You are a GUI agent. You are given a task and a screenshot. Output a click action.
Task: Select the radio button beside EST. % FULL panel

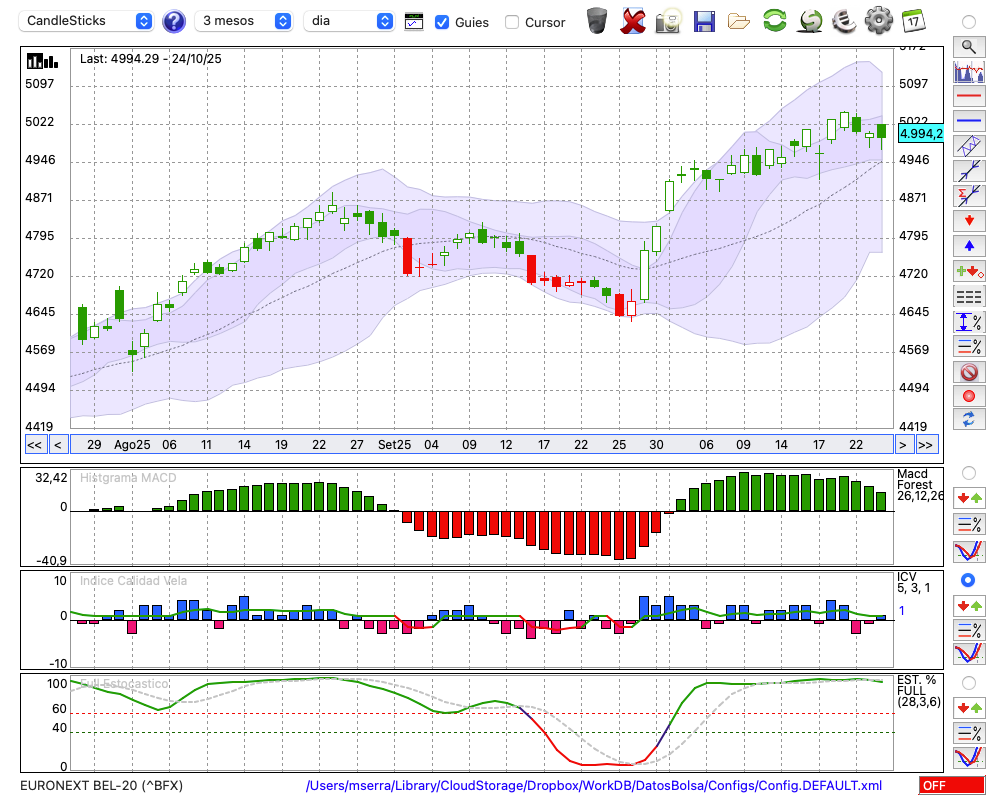pos(968,682)
